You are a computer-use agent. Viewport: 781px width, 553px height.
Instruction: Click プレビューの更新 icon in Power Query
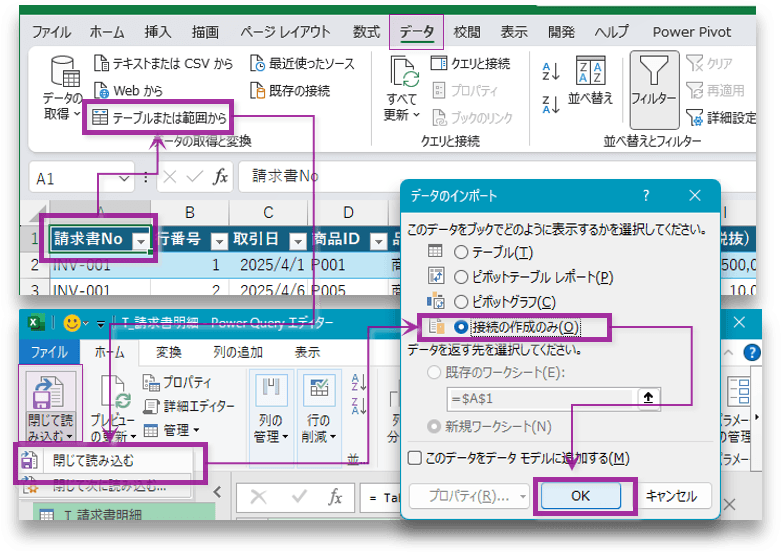pyautogui.click(x=115, y=394)
